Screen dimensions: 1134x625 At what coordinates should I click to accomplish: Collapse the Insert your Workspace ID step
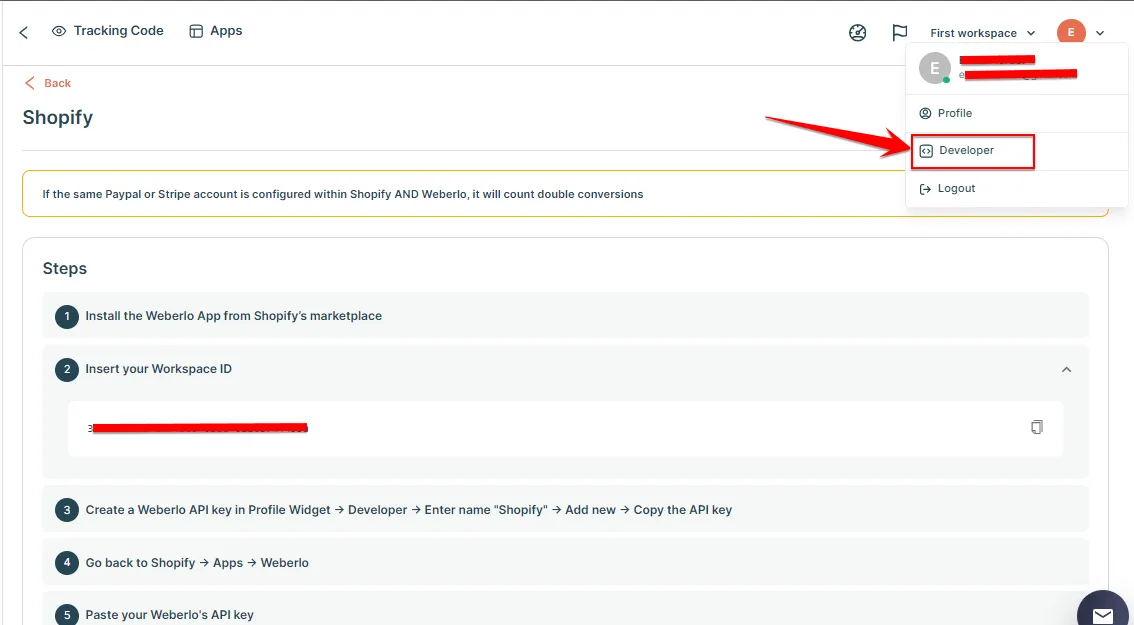1066,369
